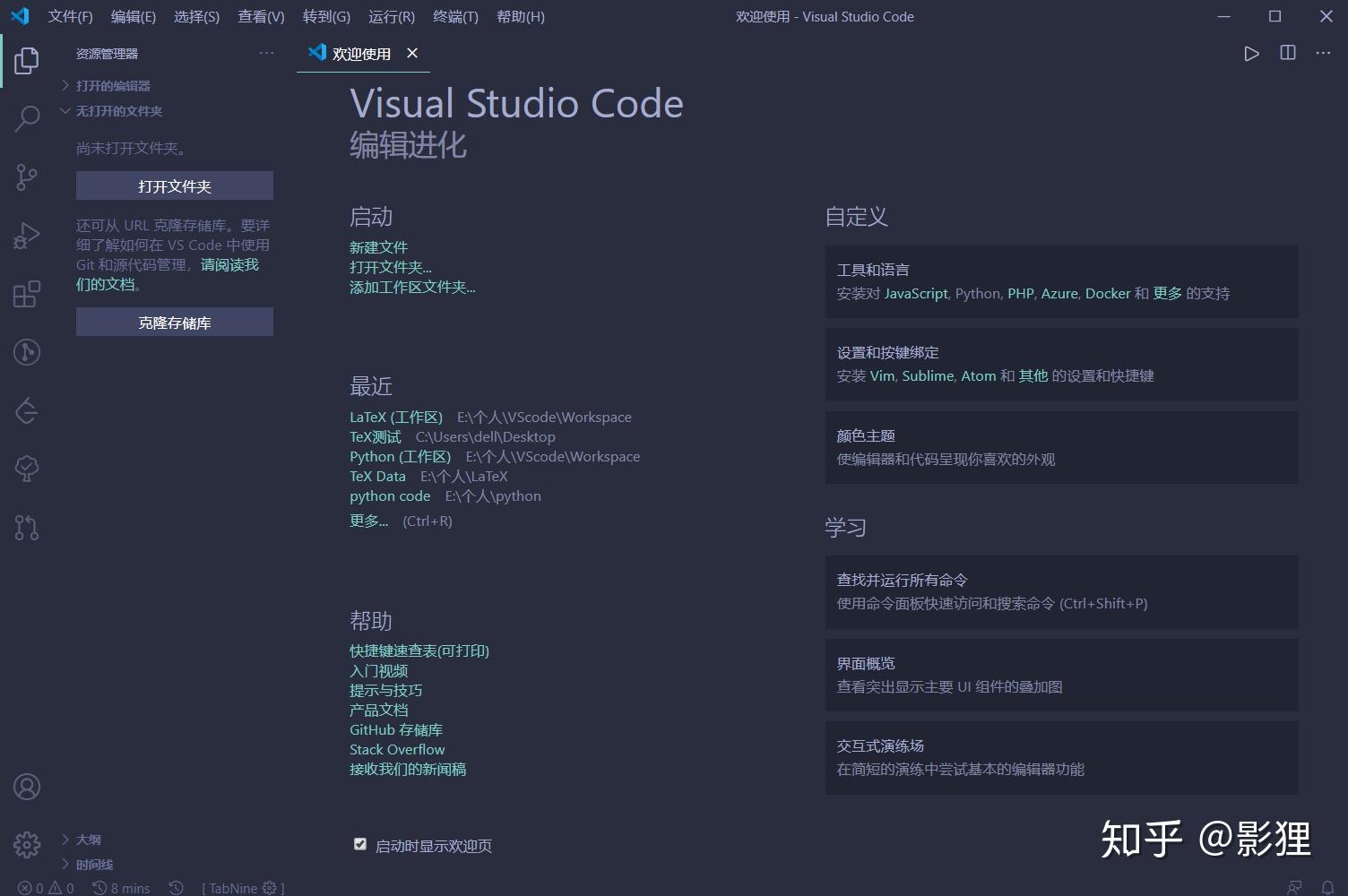Click the 打开文件夹 button
The image size is (1348, 896).
pyautogui.click(x=174, y=185)
